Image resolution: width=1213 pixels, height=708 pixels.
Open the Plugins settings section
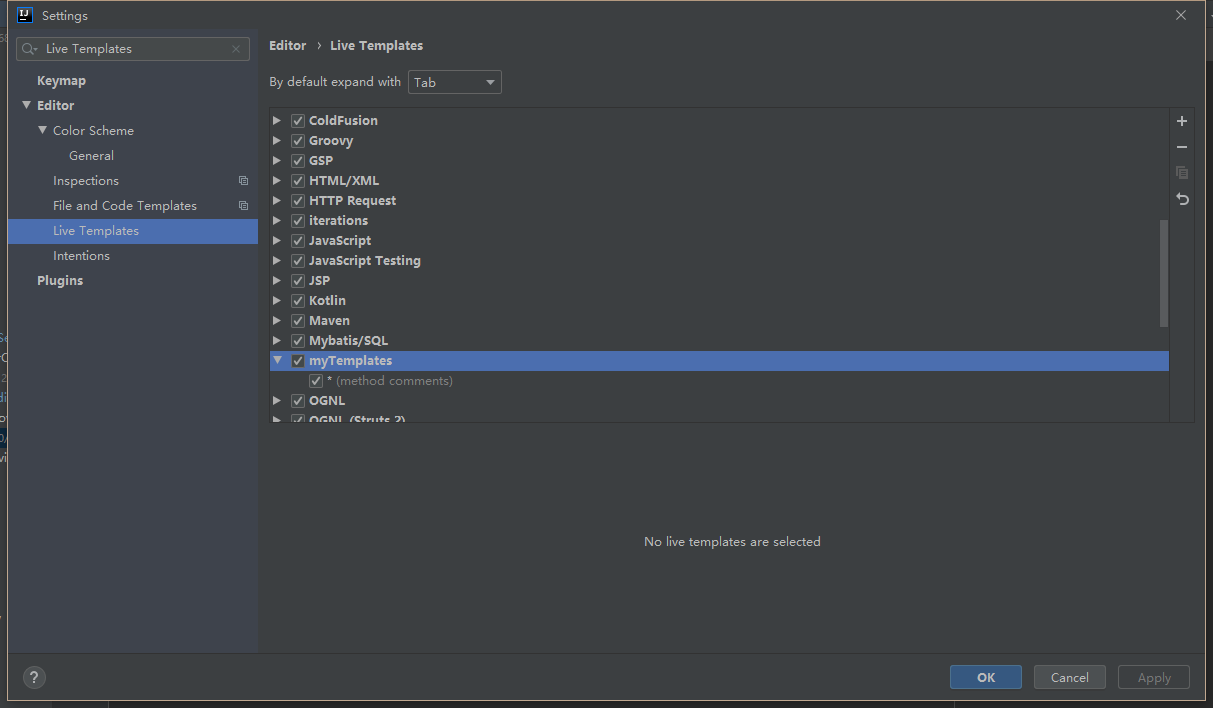60,280
